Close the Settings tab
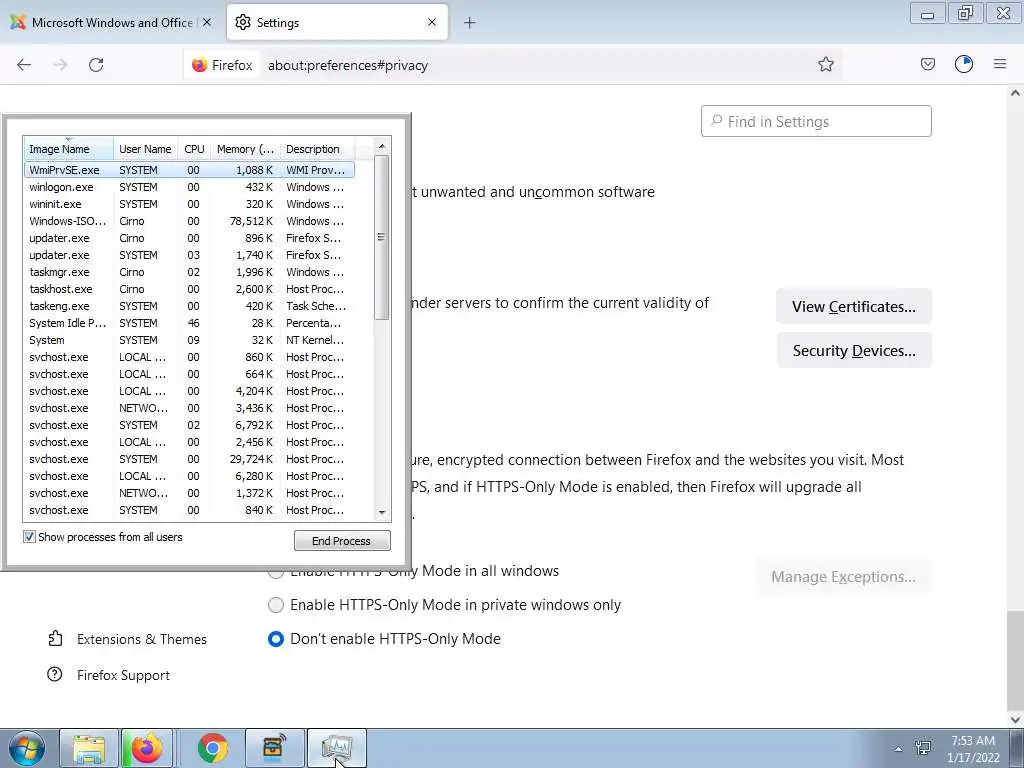Screen dimensions: 1024x768 432,22
